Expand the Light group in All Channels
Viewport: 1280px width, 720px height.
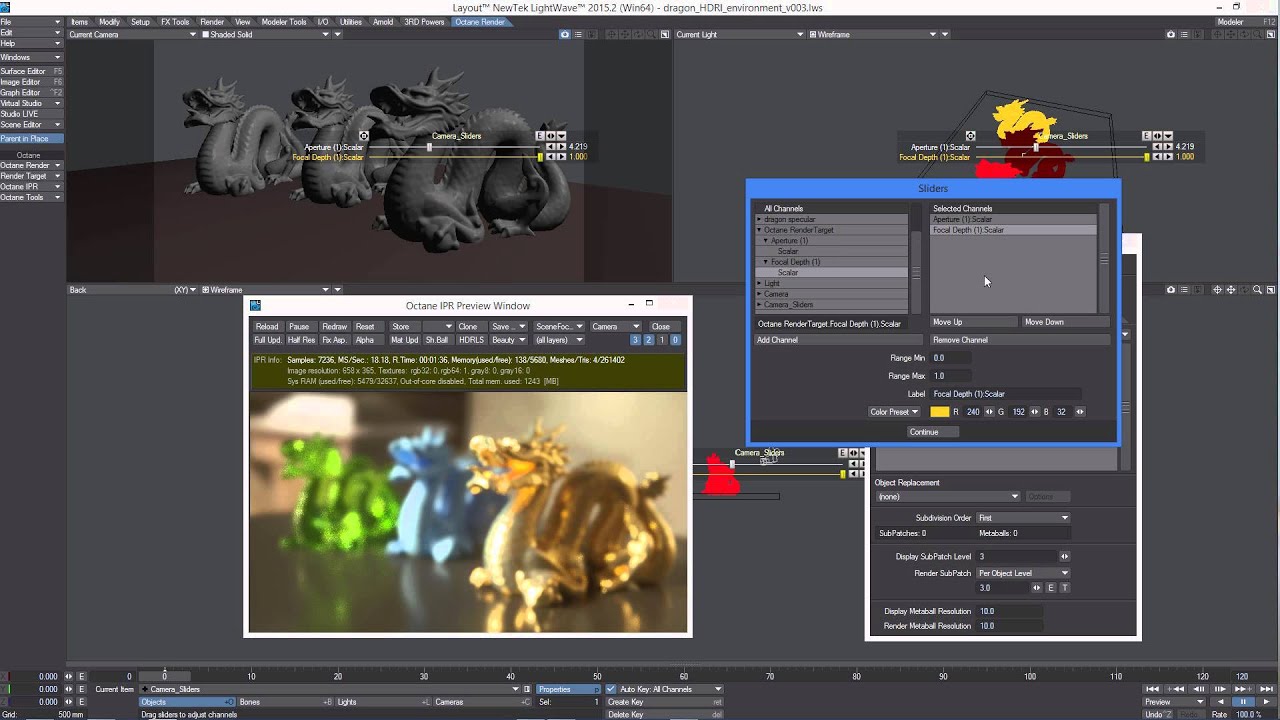[x=769, y=283]
